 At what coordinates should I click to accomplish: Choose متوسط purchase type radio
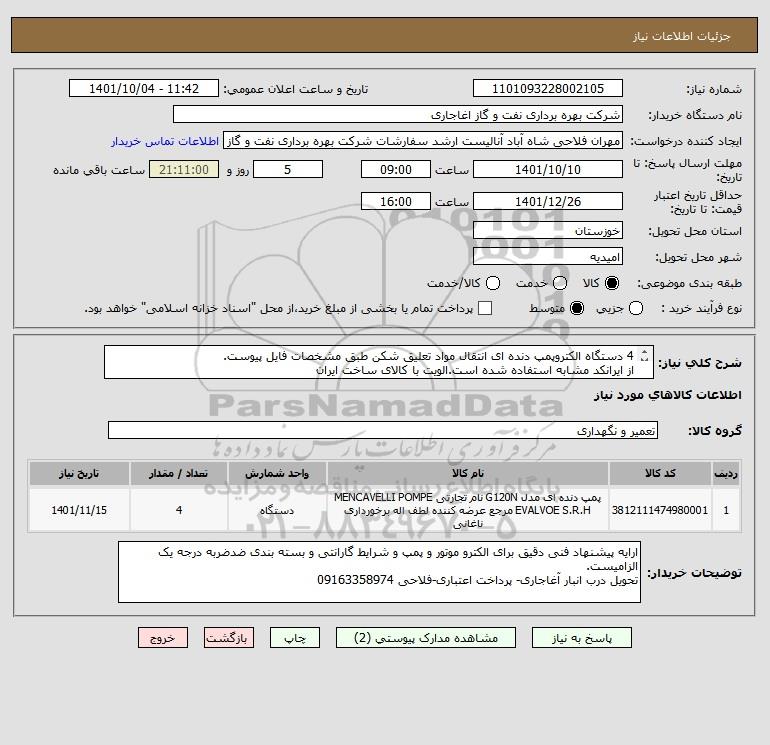(x=577, y=308)
